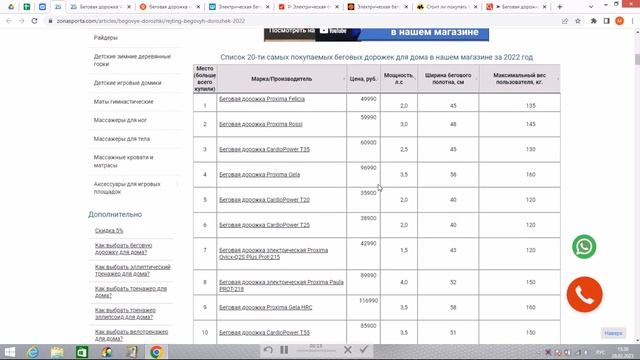The image size is (640, 360).
Task: Click the Наверх scroll-to-top button
Action: [613, 333]
